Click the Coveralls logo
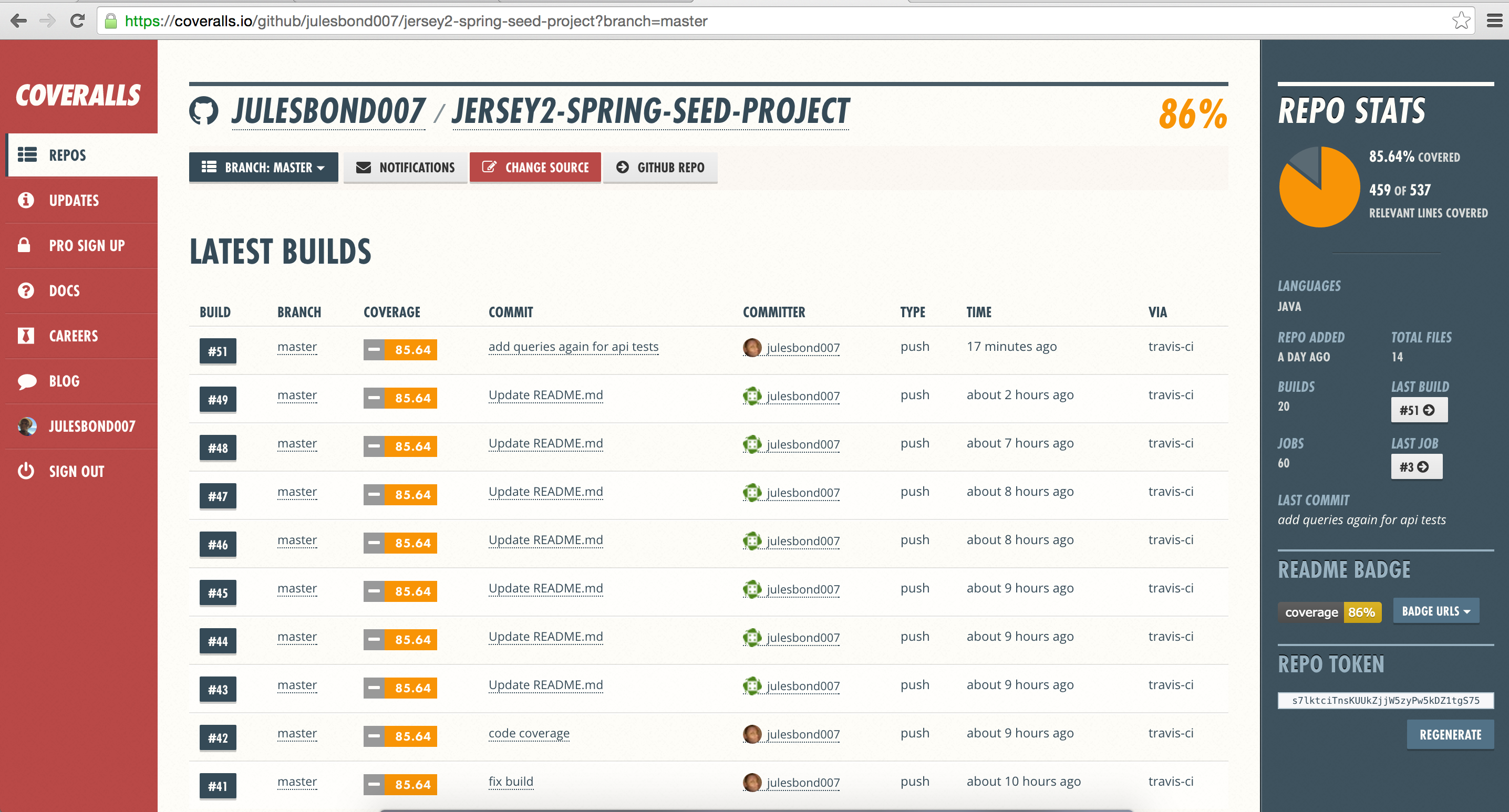Image resolution: width=1509 pixels, height=812 pixels. tap(78, 96)
